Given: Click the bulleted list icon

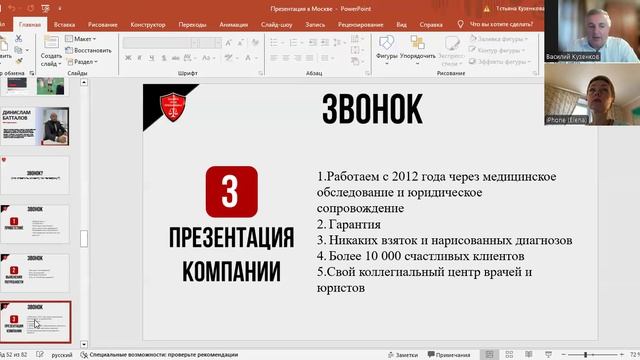Looking at the screenshot, I should pyautogui.click(x=274, y=42).
